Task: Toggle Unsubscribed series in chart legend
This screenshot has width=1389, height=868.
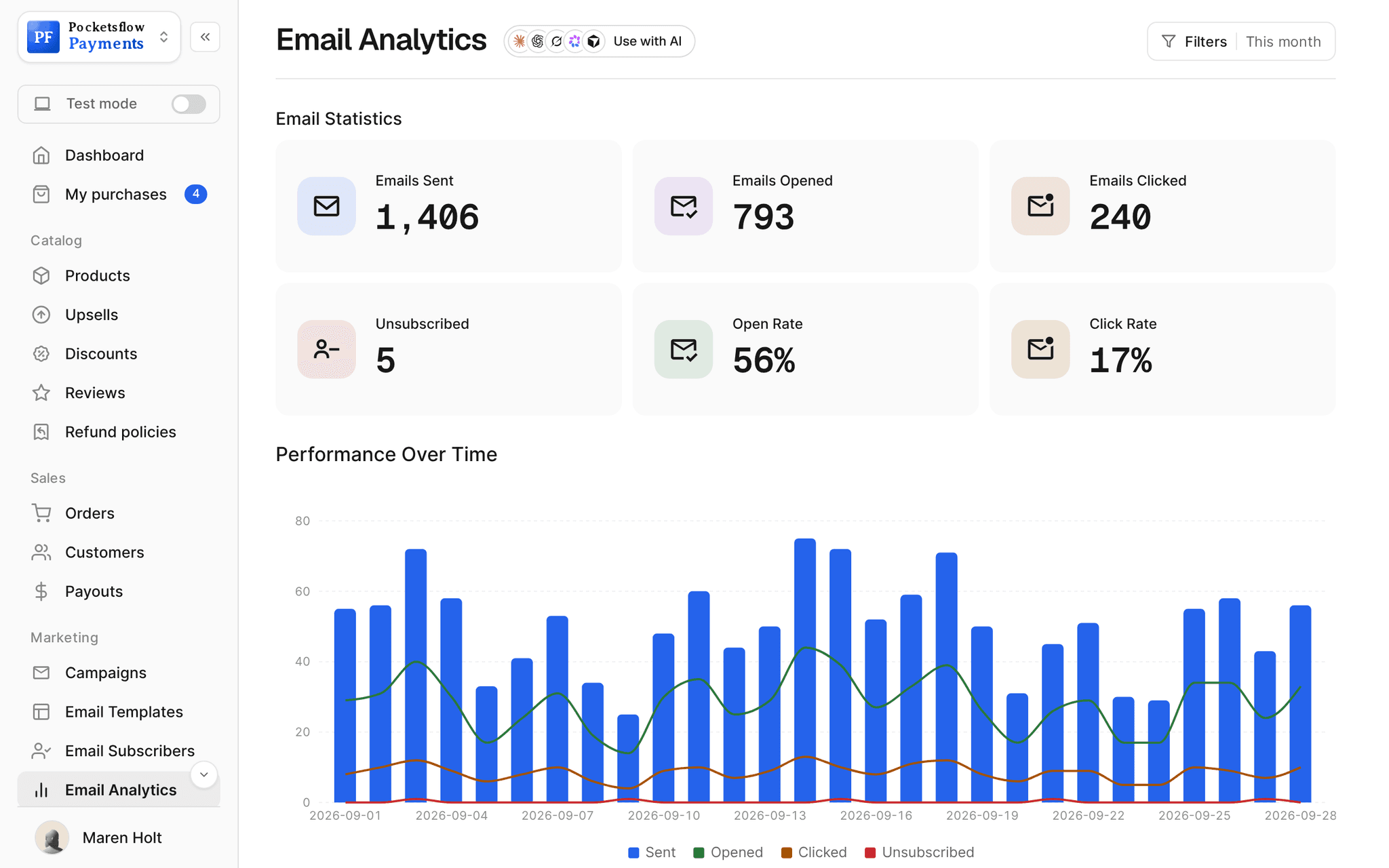Action: 920,852
